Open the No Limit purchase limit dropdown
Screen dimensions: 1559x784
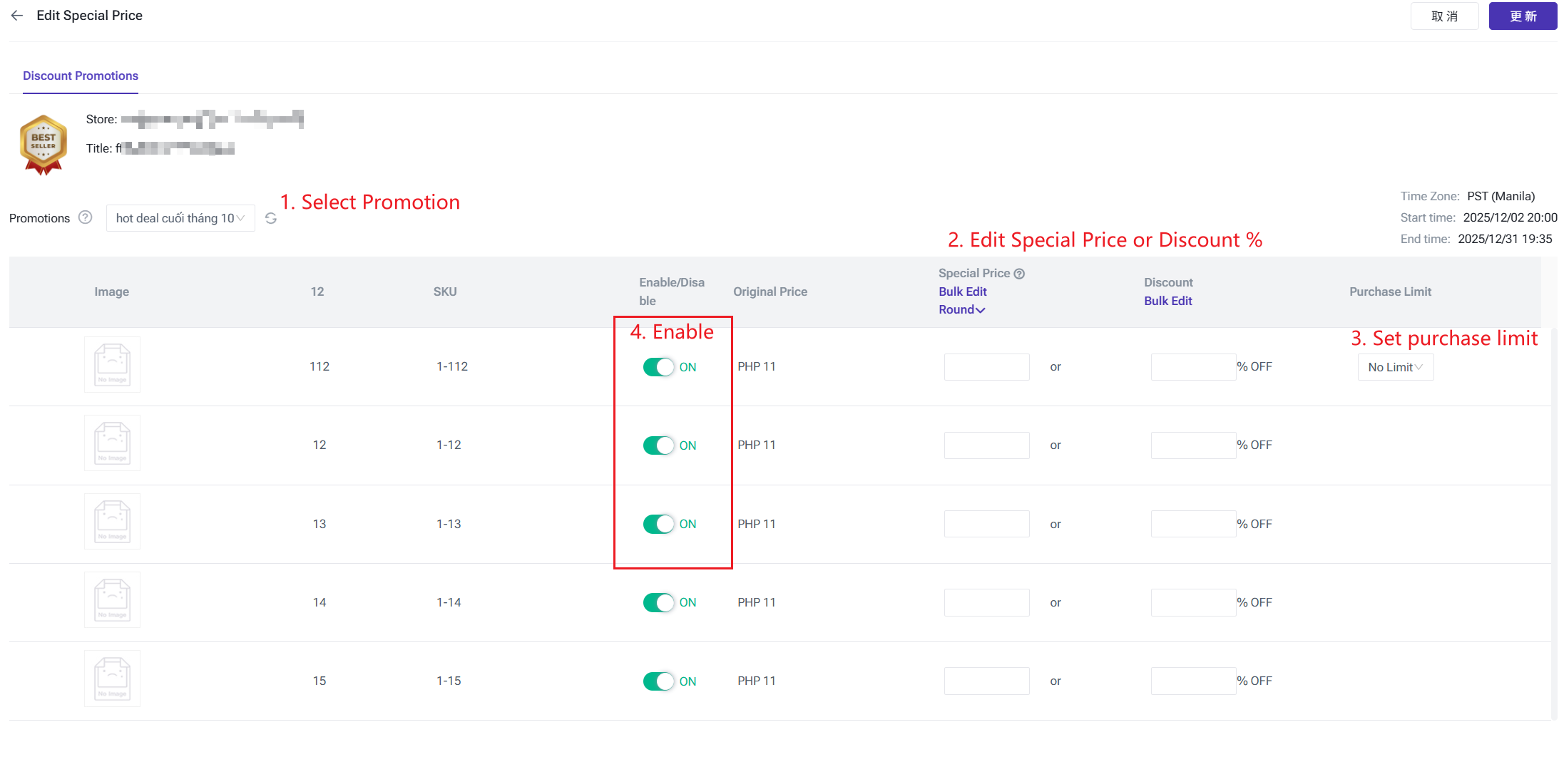click(1395, 367)
